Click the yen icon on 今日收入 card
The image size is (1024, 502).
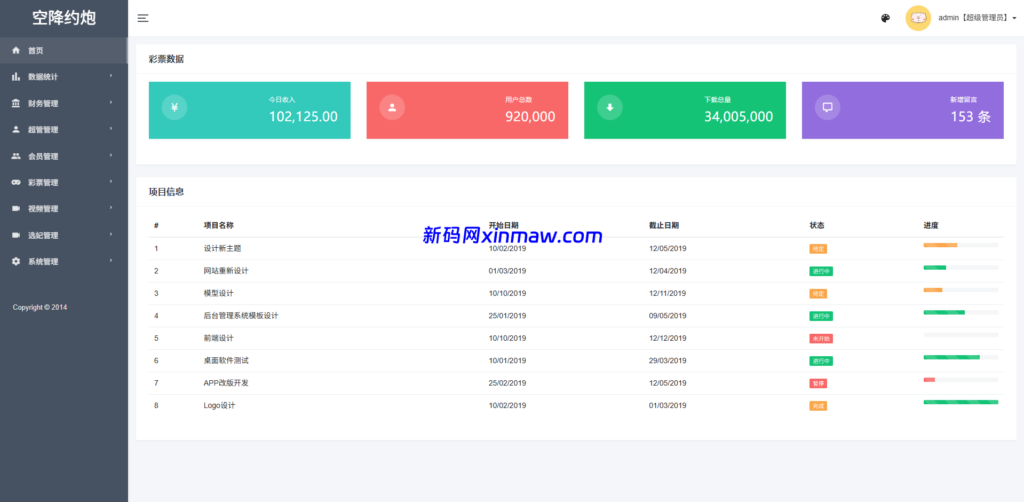point(174,108)
